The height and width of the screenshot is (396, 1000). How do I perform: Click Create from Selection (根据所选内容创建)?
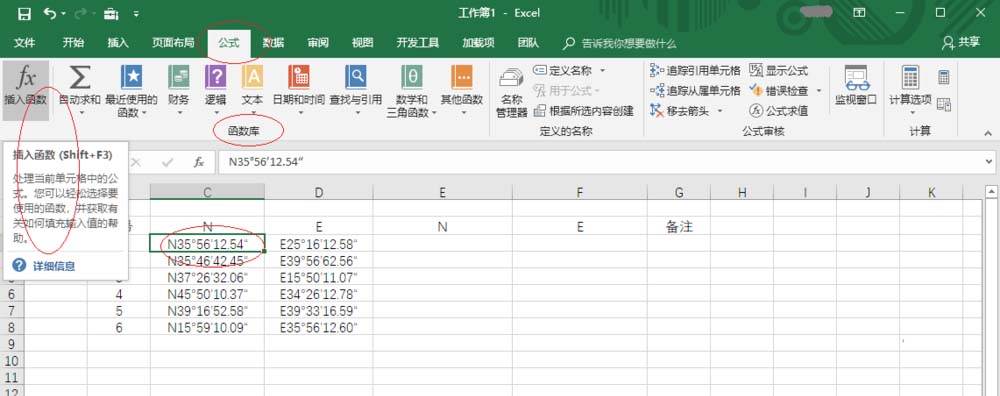click(x=584, y=111)
